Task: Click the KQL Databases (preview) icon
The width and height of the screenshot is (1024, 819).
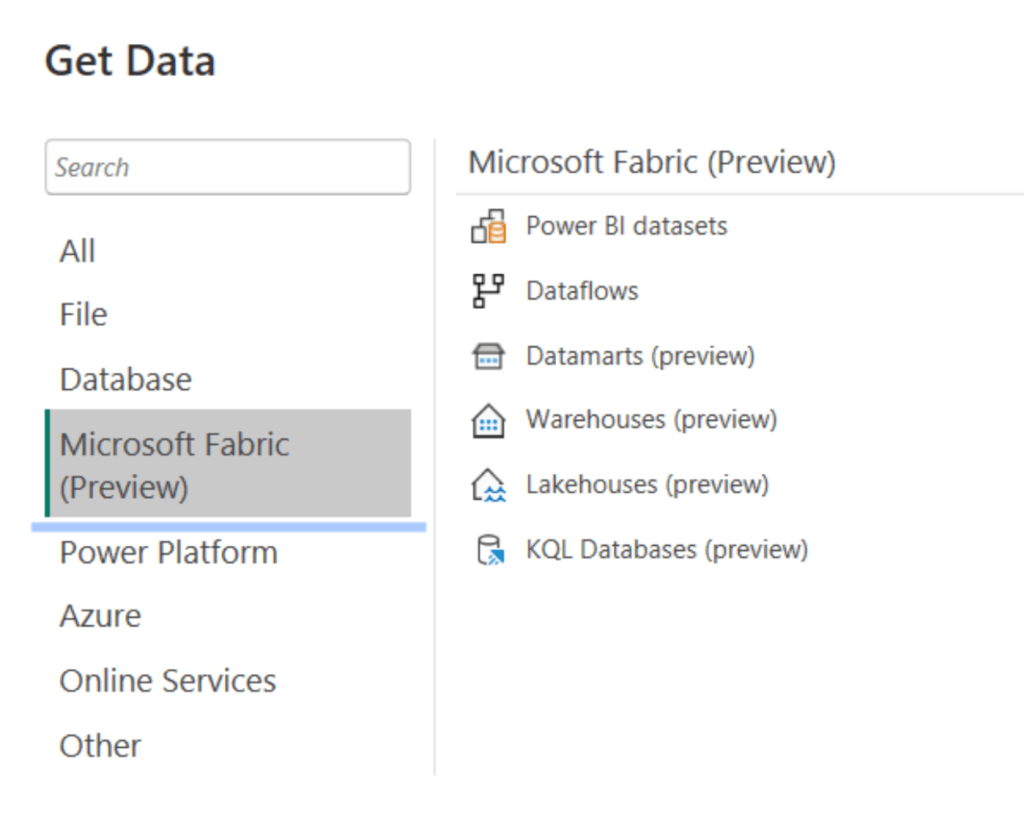Action: (x=489, y=549)
